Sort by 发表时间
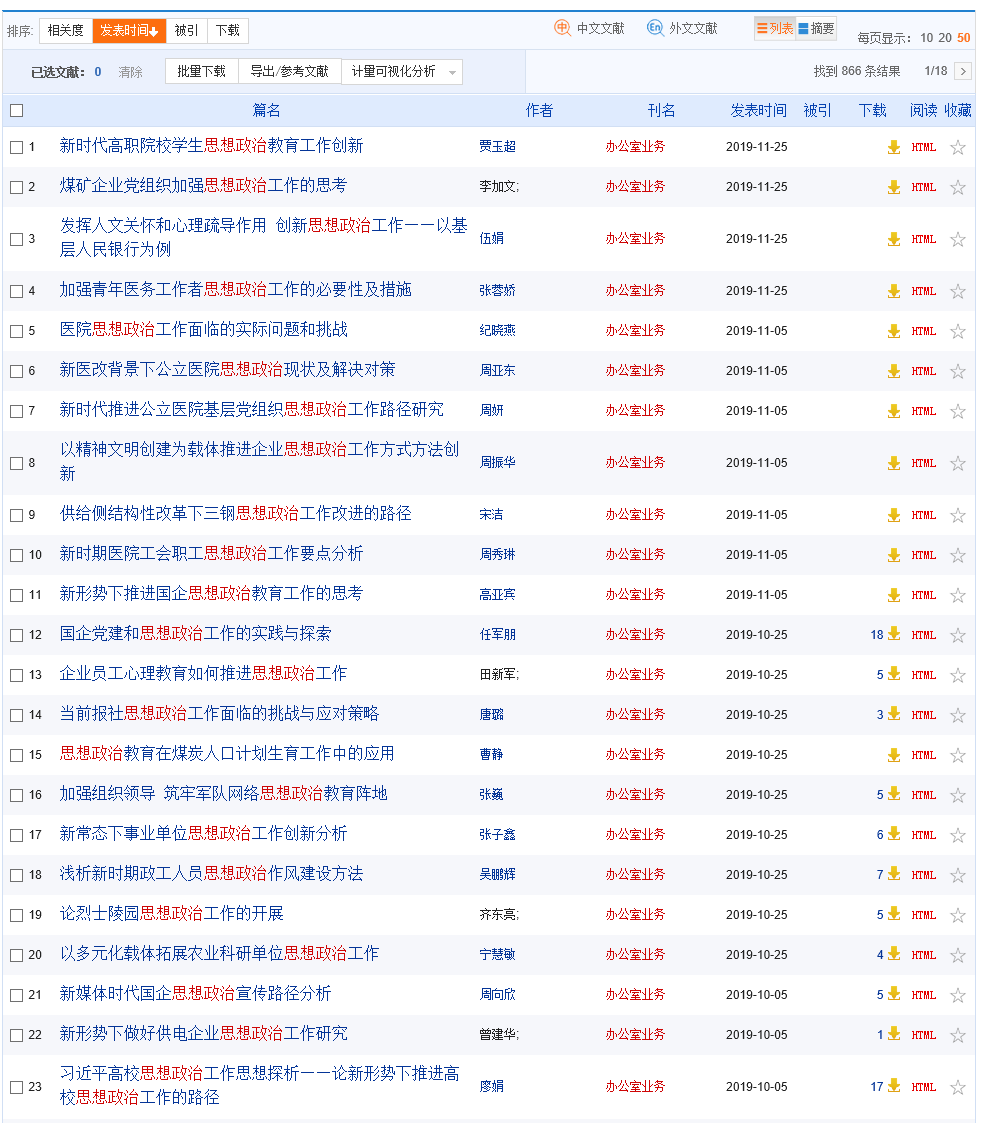 coord(129,31)
